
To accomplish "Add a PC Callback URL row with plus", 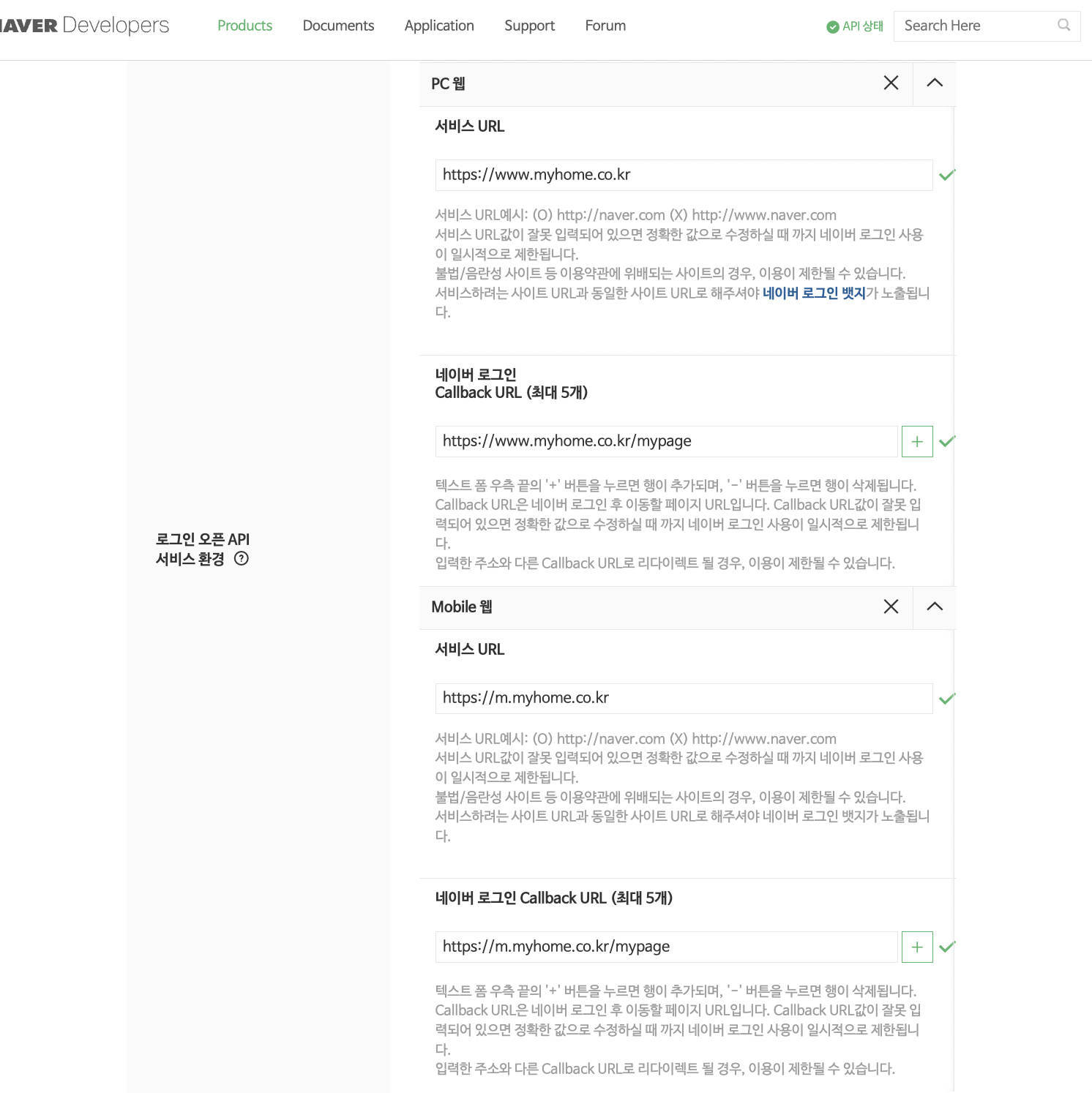I will tap(917, 441).
